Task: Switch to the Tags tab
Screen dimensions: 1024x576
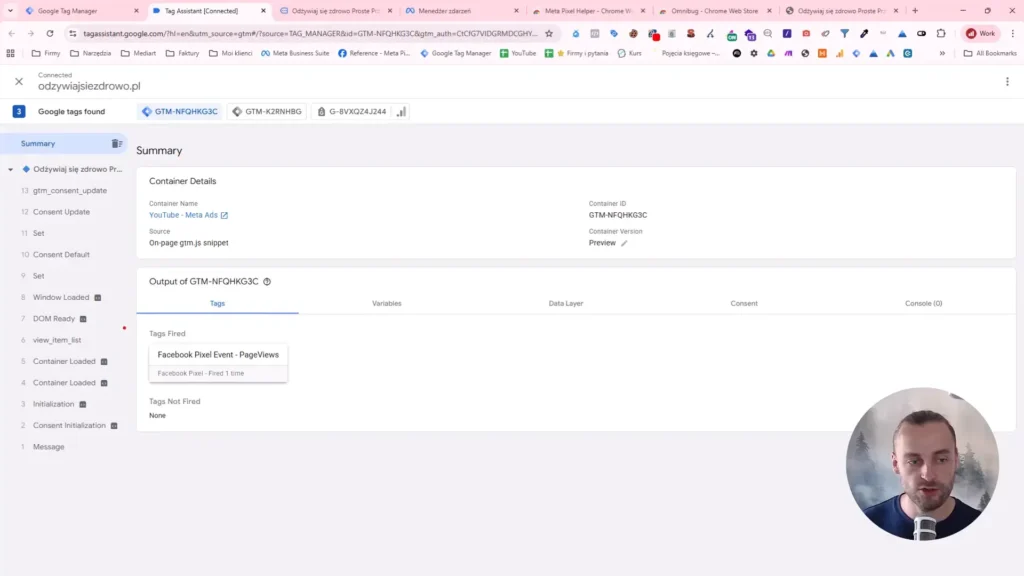Action: coord(217,304)
